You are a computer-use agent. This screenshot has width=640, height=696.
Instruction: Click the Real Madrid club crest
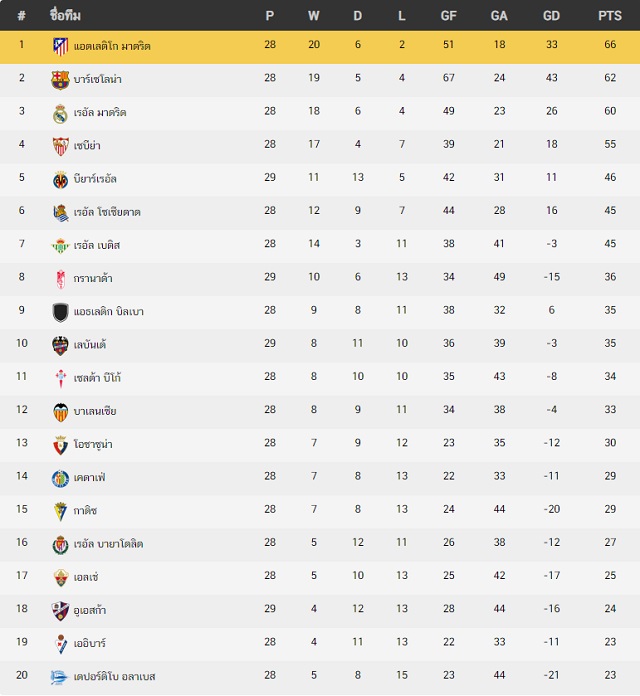pyautogui.click(x=60, y=114)
